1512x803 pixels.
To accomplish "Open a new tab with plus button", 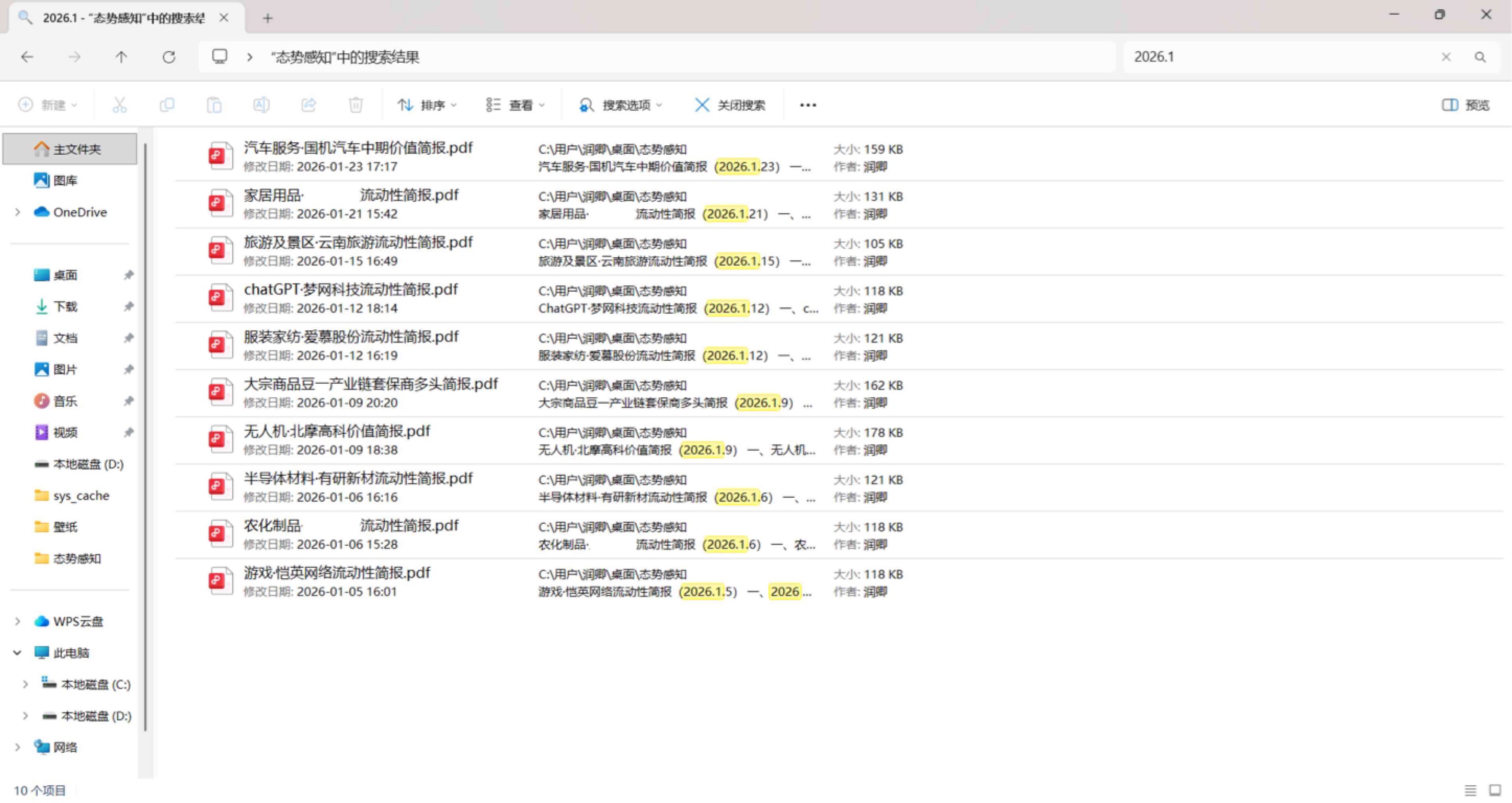I will 268,18.
